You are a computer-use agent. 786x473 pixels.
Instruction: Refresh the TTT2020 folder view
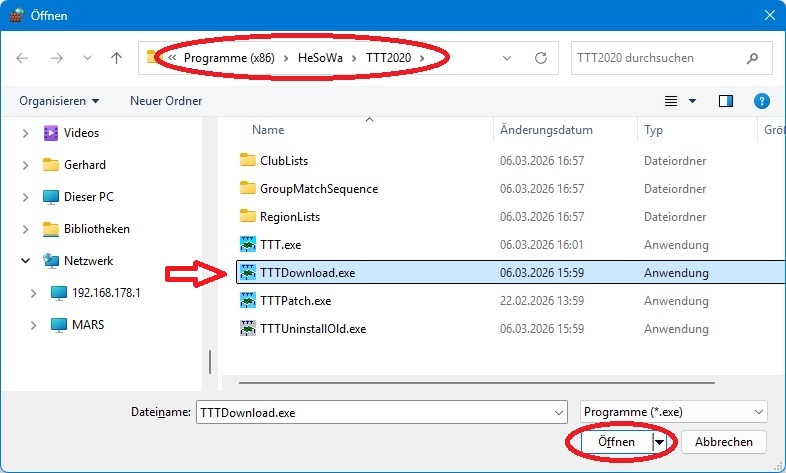pos(541,58)
